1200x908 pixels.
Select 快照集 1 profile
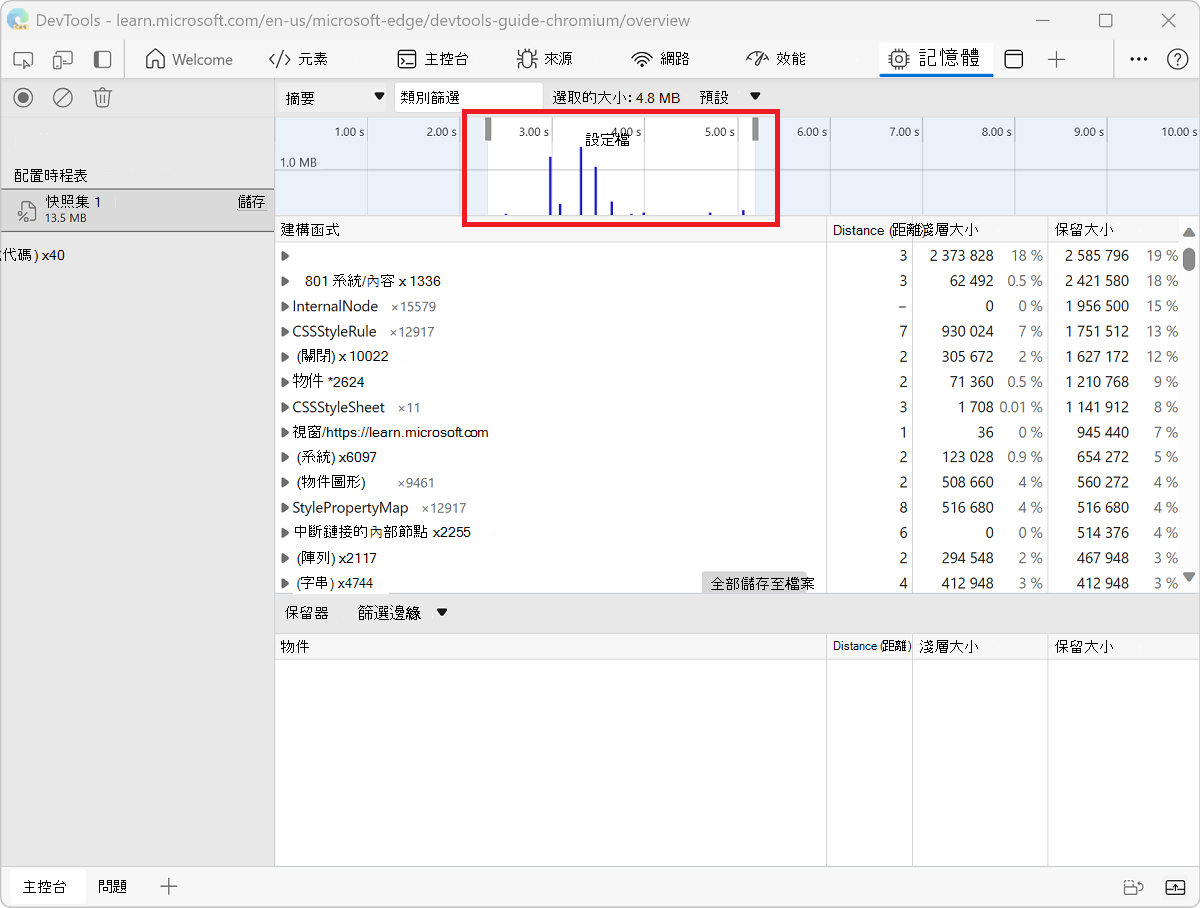tap(137, 209)
